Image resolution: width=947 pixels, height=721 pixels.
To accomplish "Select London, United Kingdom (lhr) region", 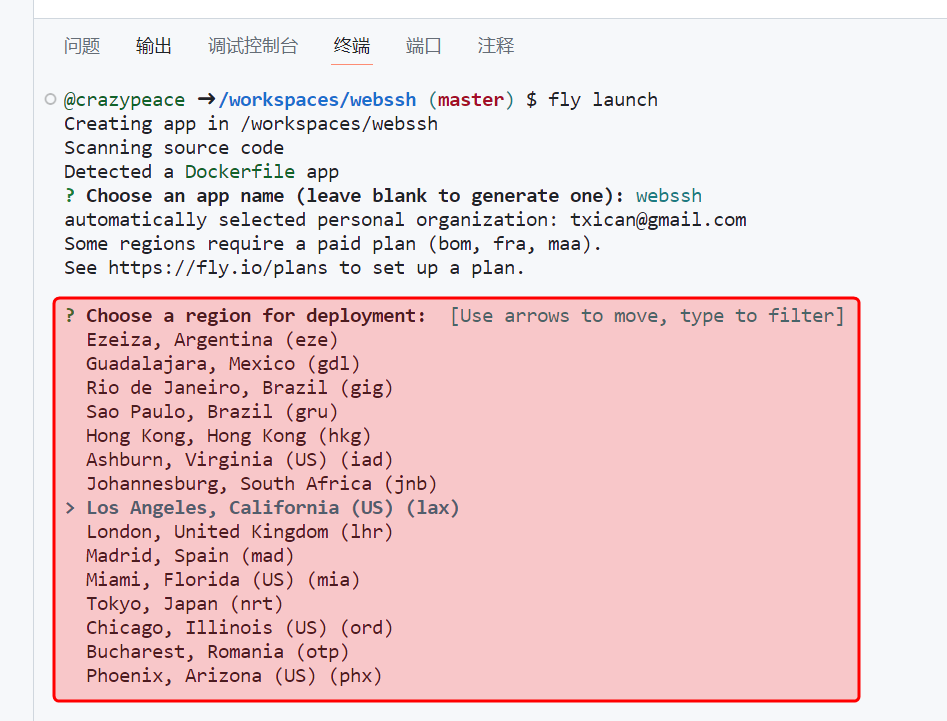I will pos(239,532).
